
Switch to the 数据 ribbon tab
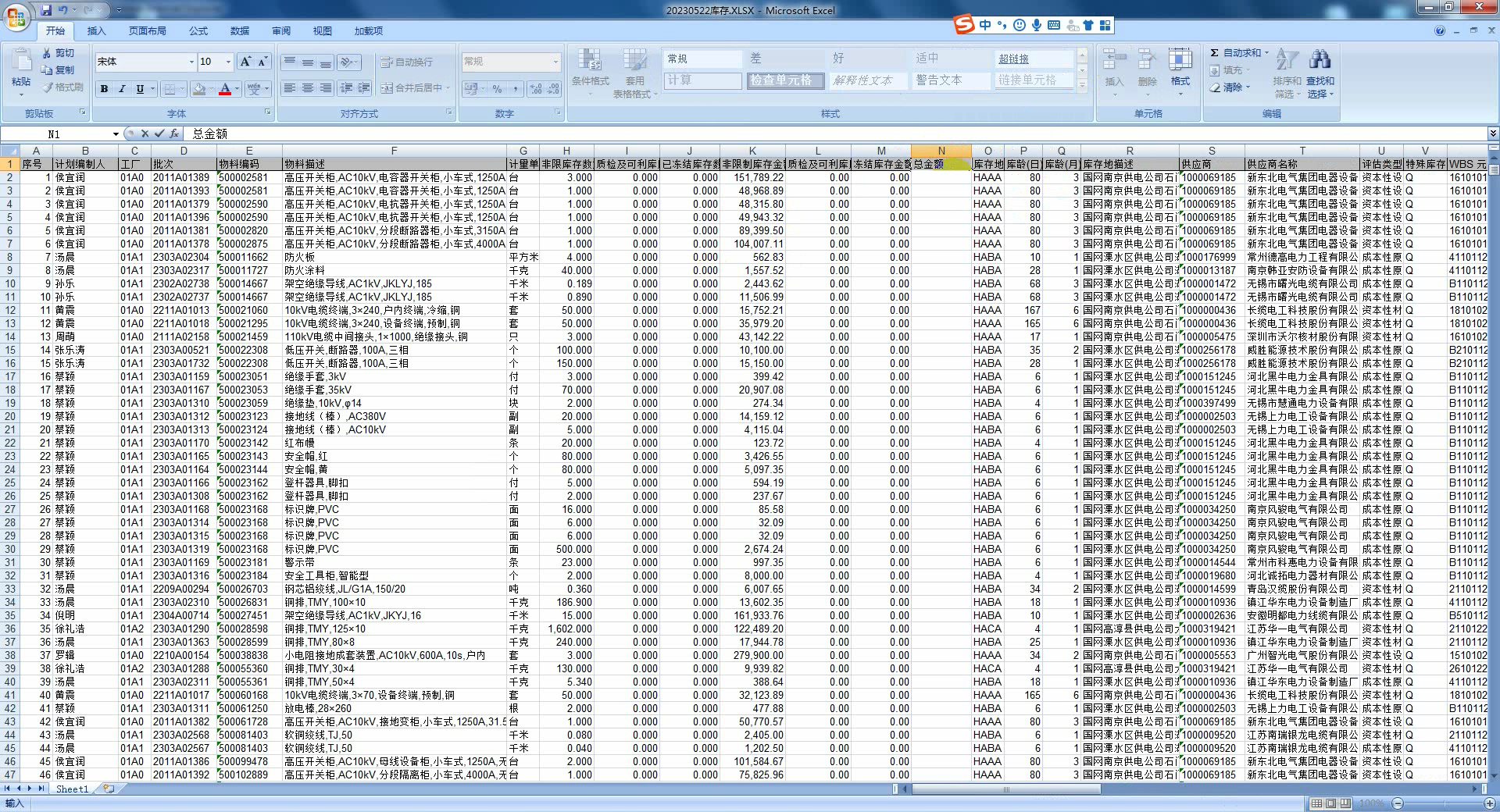(240, 31)
